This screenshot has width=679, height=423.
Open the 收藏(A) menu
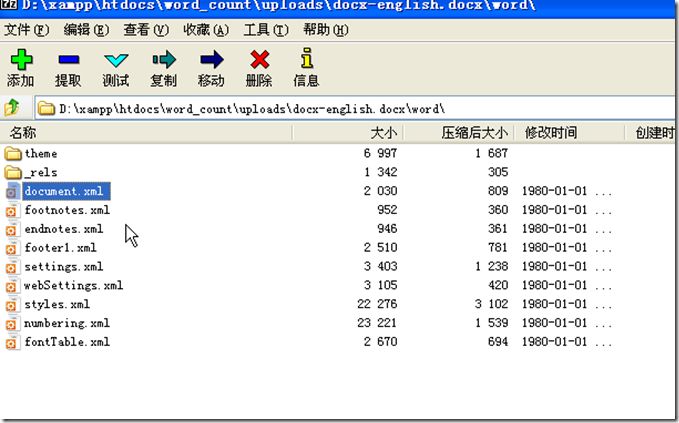click(x=206, y=30)
